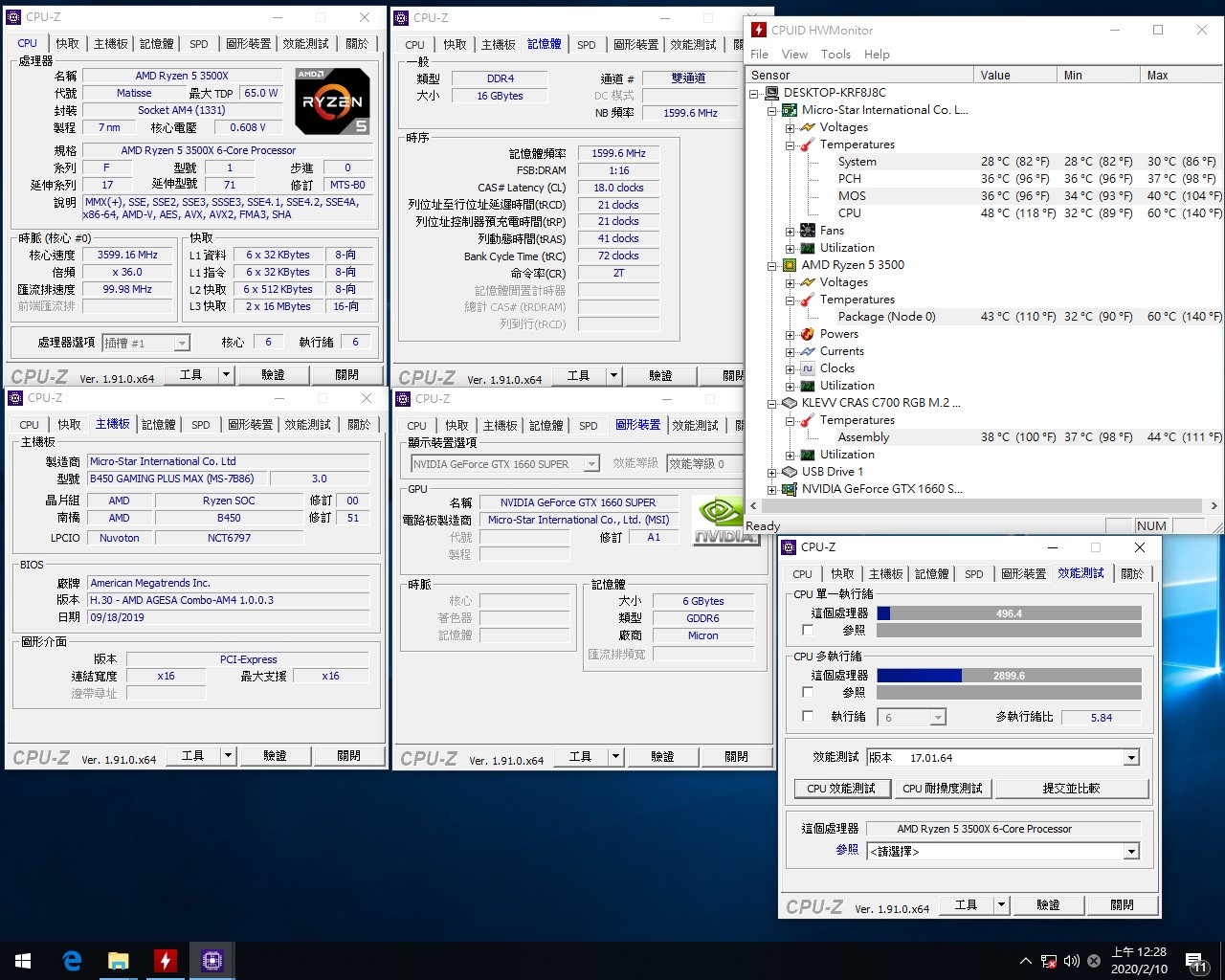Viewport: 1225px width, 980px height.
Task: Click the Fans icon in HWMonitor tree
Action: click(808, 231)
